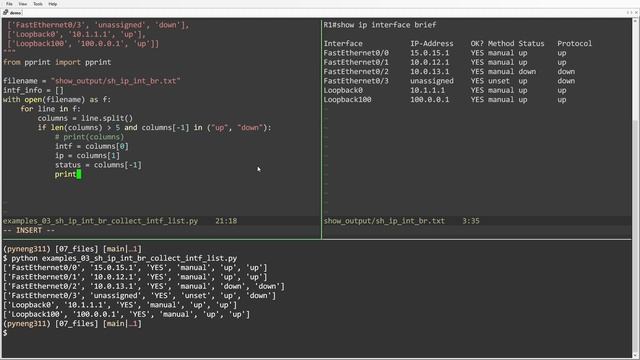Click shell output row for 'FastEthernet0/3'
The height and width of the screenshot is (360, 640).
140,296
